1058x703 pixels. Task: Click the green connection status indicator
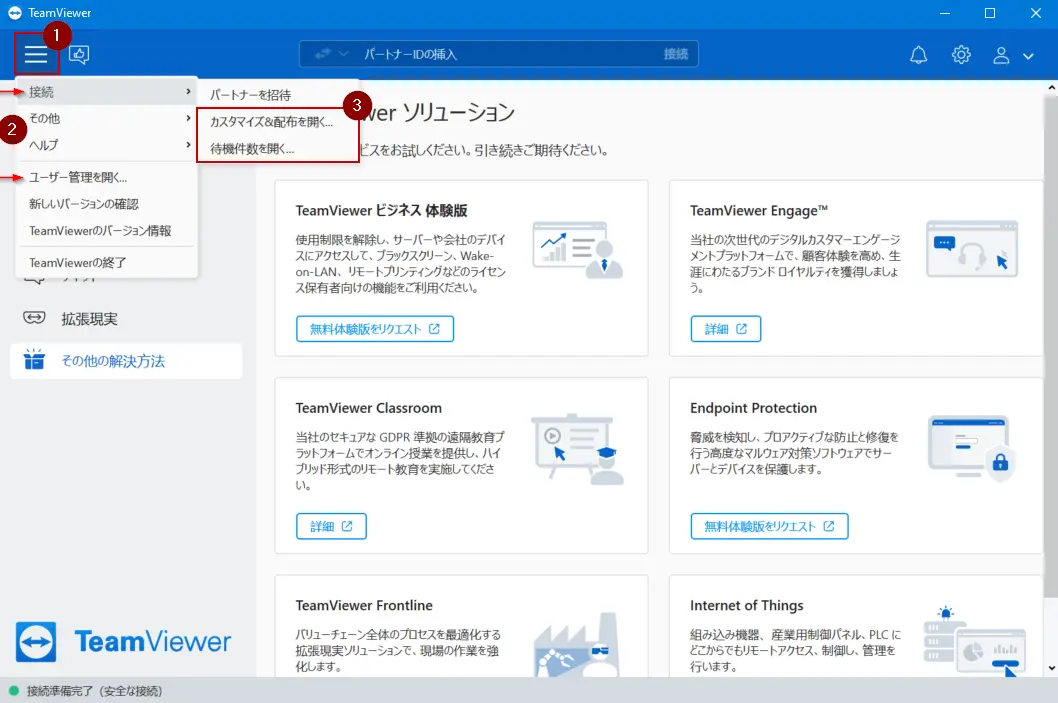[x=13, y=691]
